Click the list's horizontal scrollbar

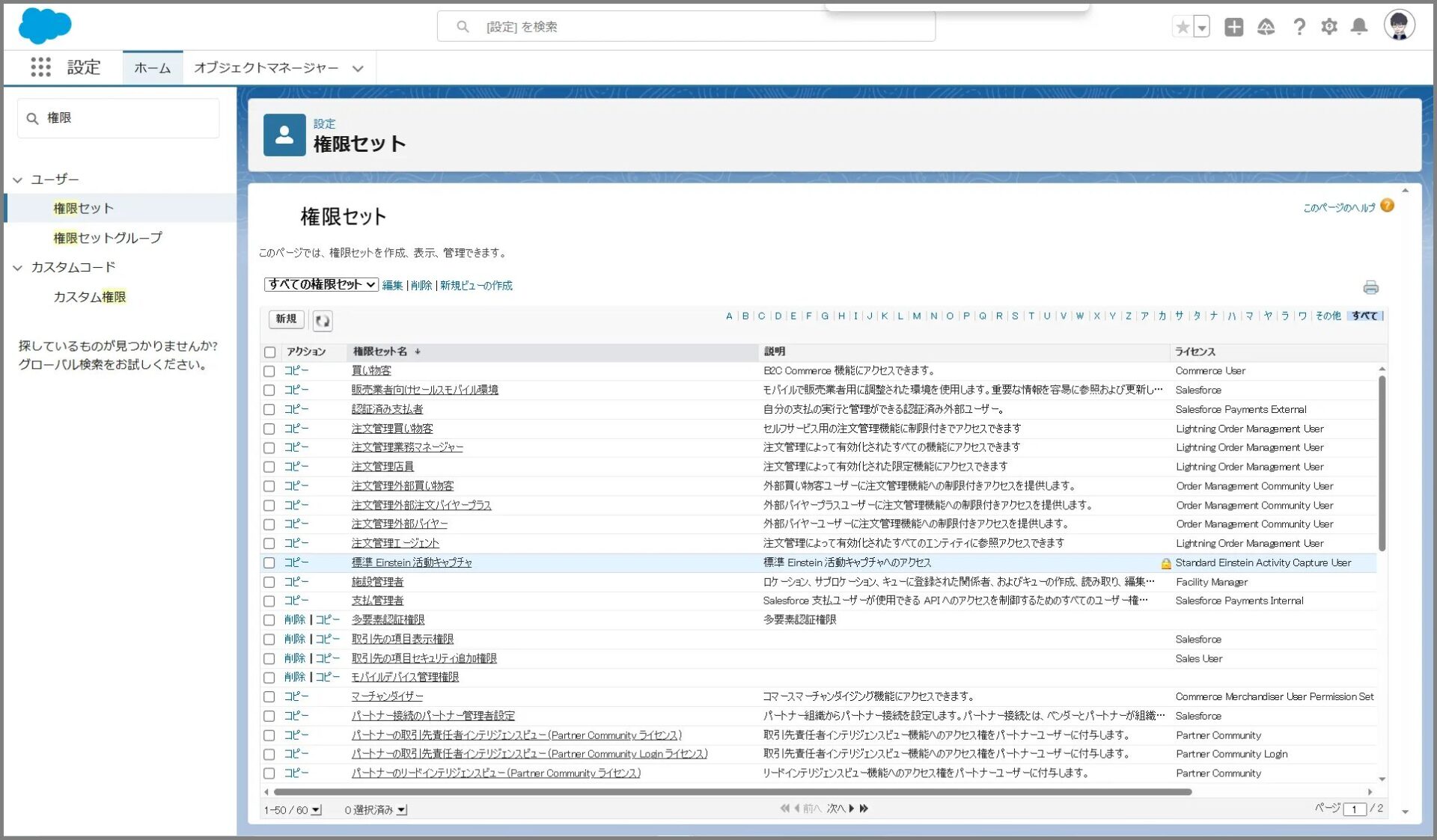pyautogui.click(x=732, y=791)
